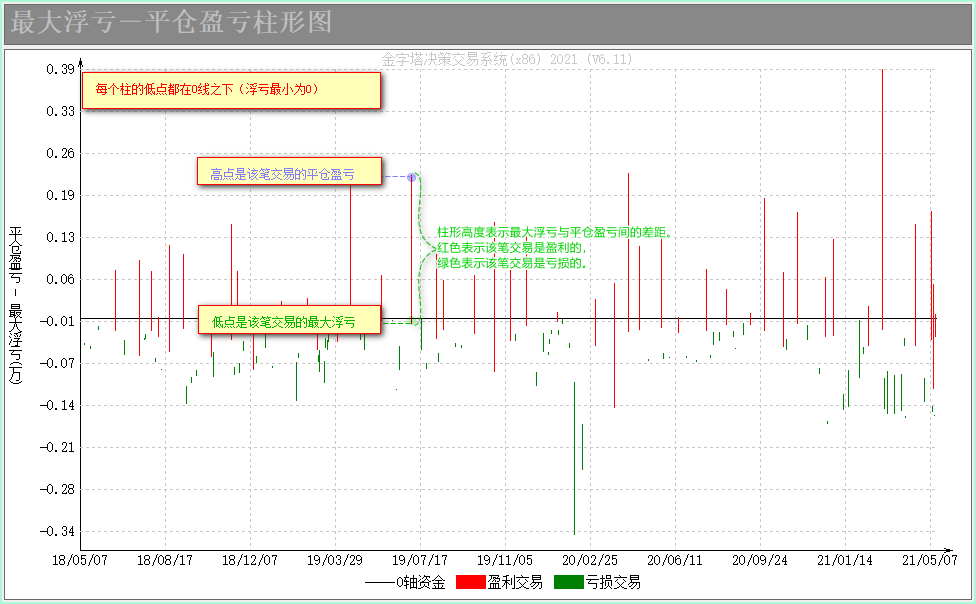Viewport: 976px width, 604px height.
Task: Click the blue dot marker atop the annotated bar
Action: coord(412,177)
